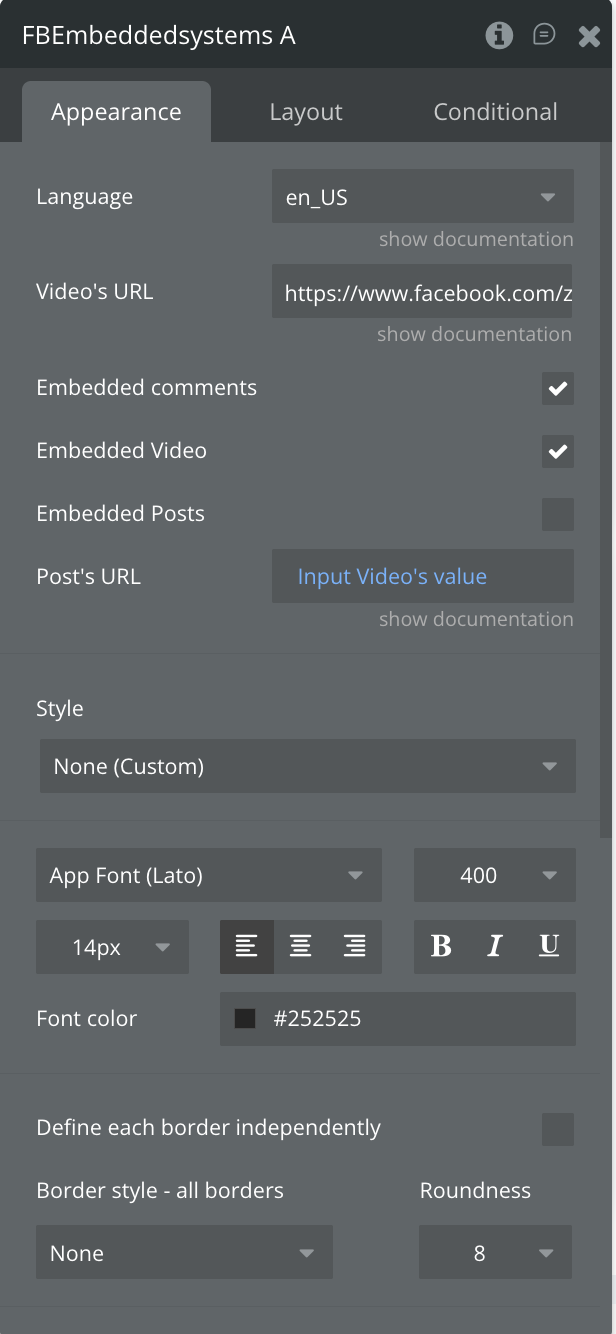The height and width of the screenshot is (1334, 616).
Task: Toggle underline font formatting
Action: (549, 947)
